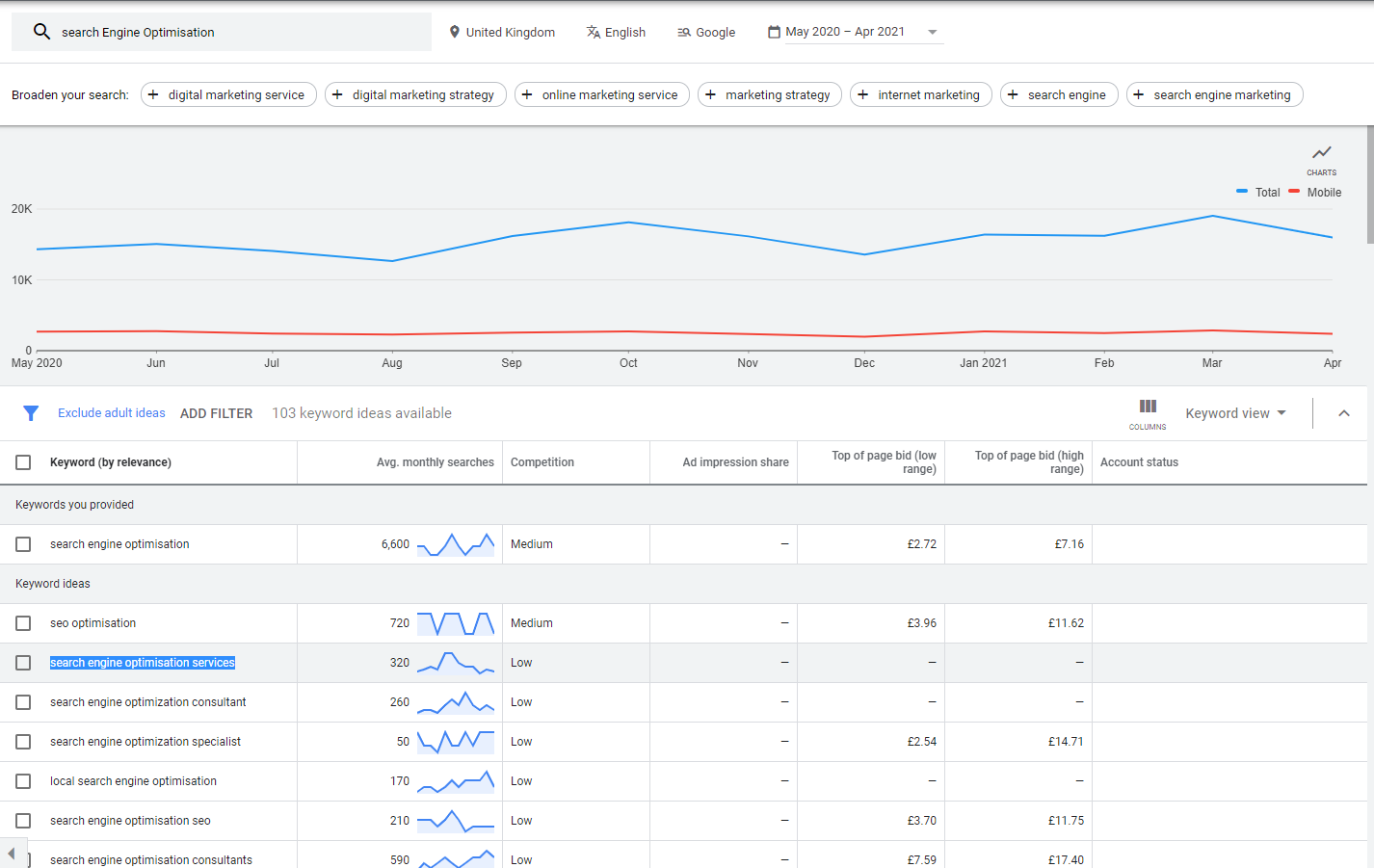Click the vertical page scrollbar
This screenshot has height=868, width=1374.
pyautogui.click(x=1370, y=184)
